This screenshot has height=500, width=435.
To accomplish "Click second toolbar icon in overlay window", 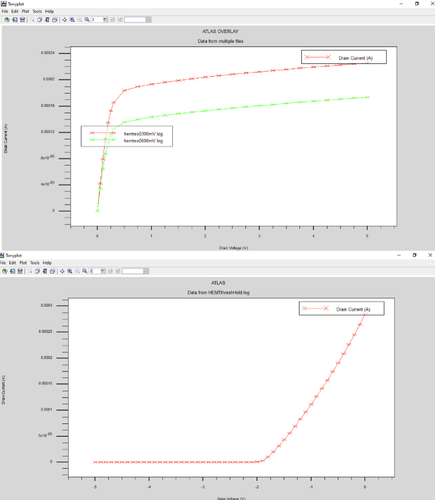I will (x=15, y=20).
